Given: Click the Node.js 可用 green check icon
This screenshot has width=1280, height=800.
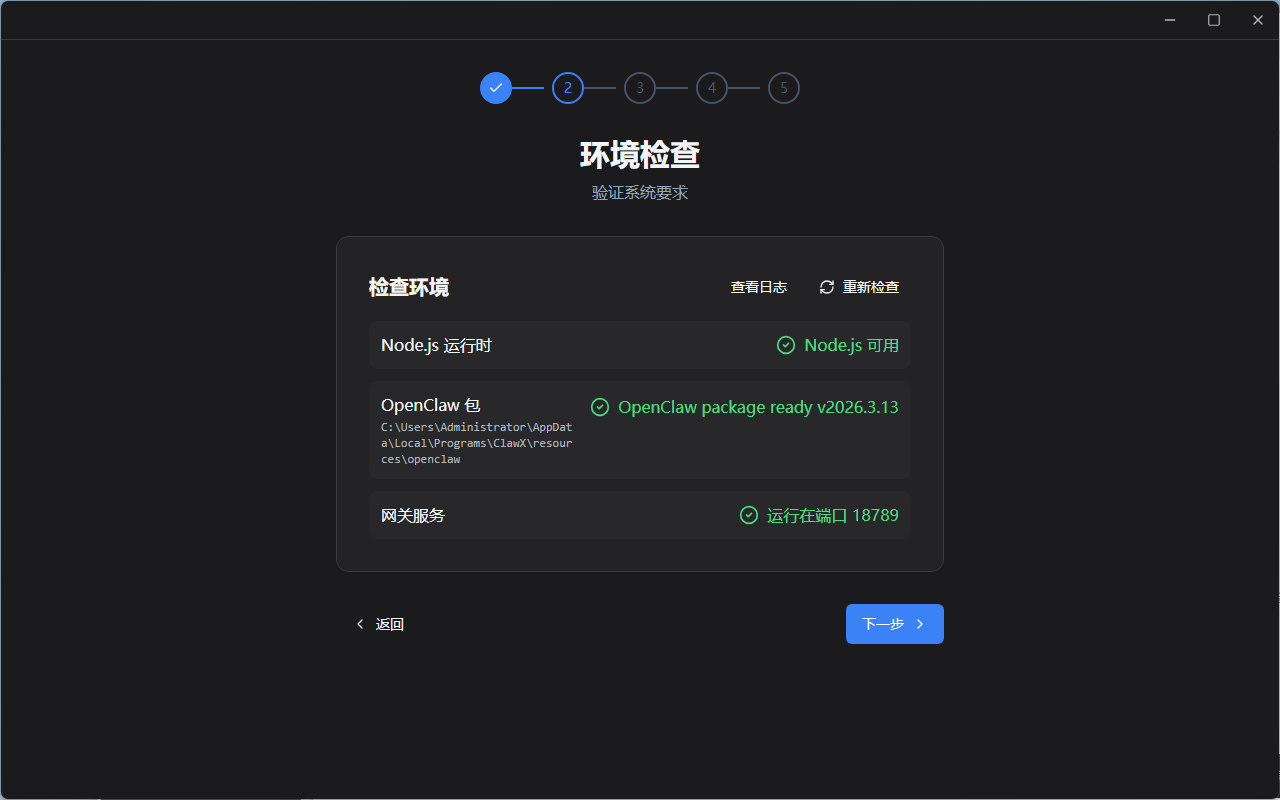Looking at the screenshot, I should coord(786,345).
